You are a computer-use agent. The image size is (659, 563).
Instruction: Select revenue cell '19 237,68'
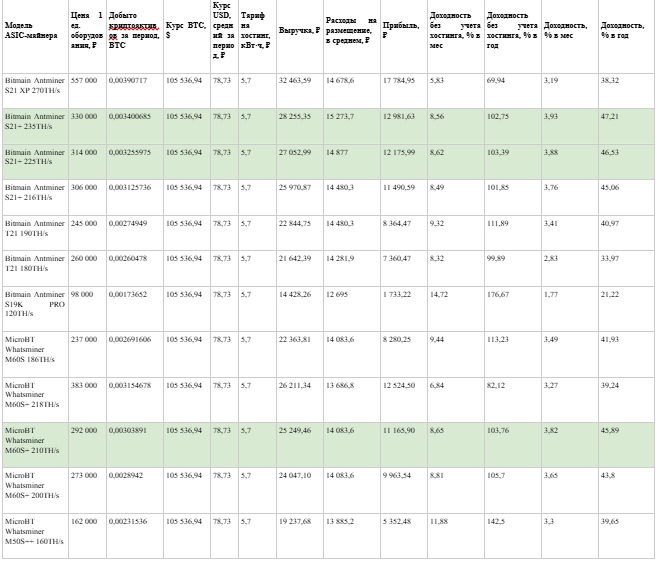(x=300, y=536)
